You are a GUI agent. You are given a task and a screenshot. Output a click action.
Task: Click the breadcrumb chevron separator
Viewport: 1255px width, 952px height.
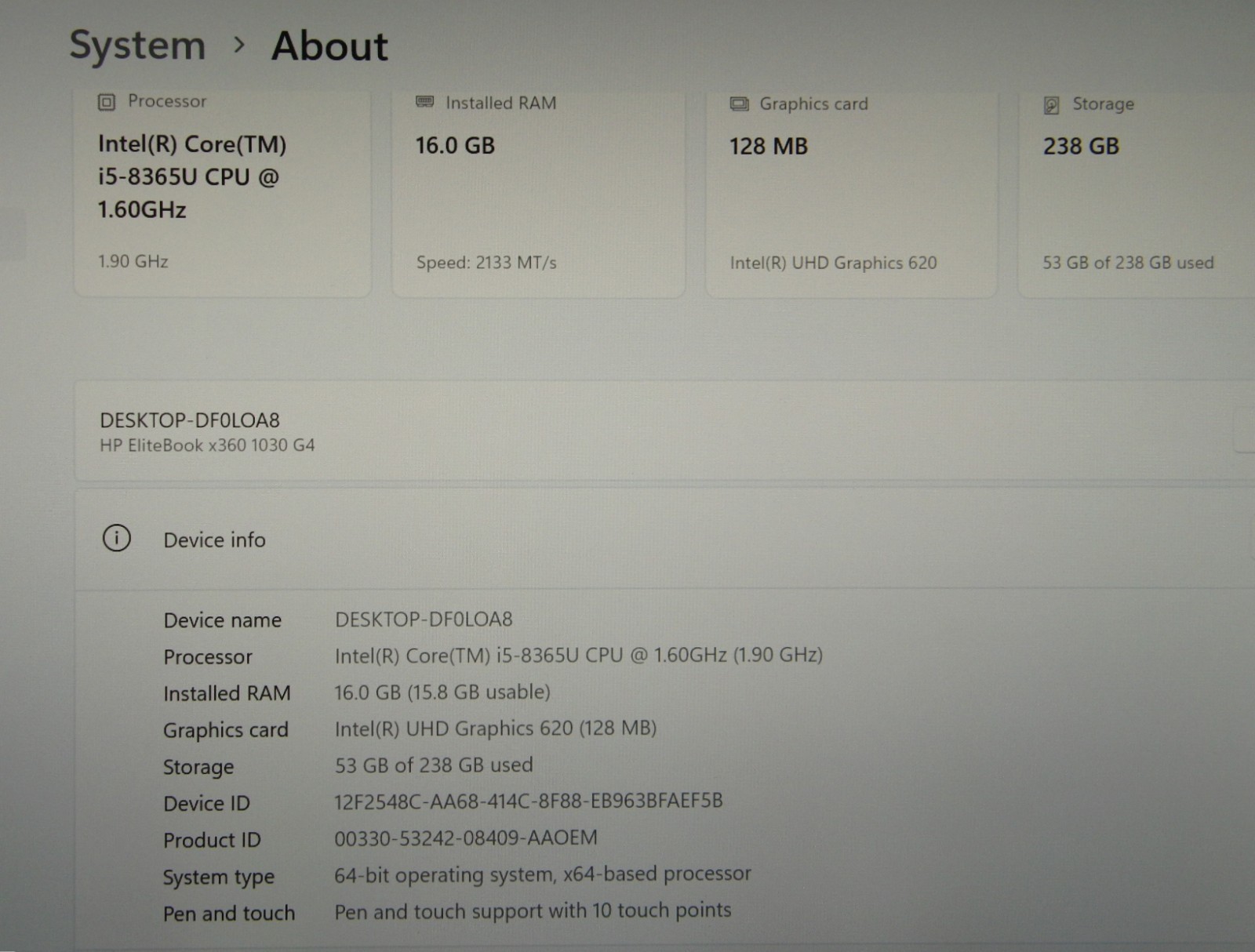pyautogui.click(x=239, y=45)
